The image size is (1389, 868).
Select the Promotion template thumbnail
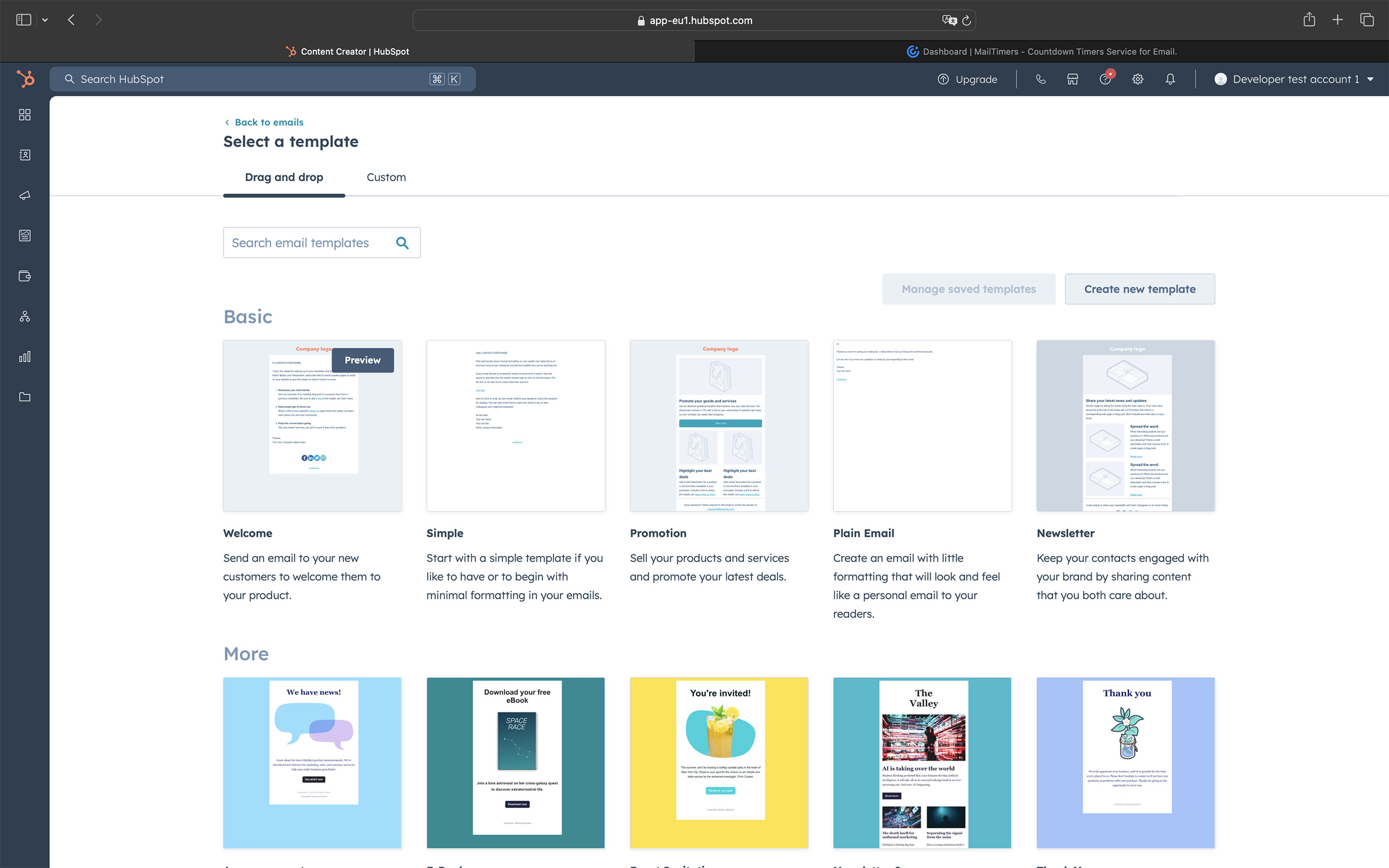pos(718,425)
